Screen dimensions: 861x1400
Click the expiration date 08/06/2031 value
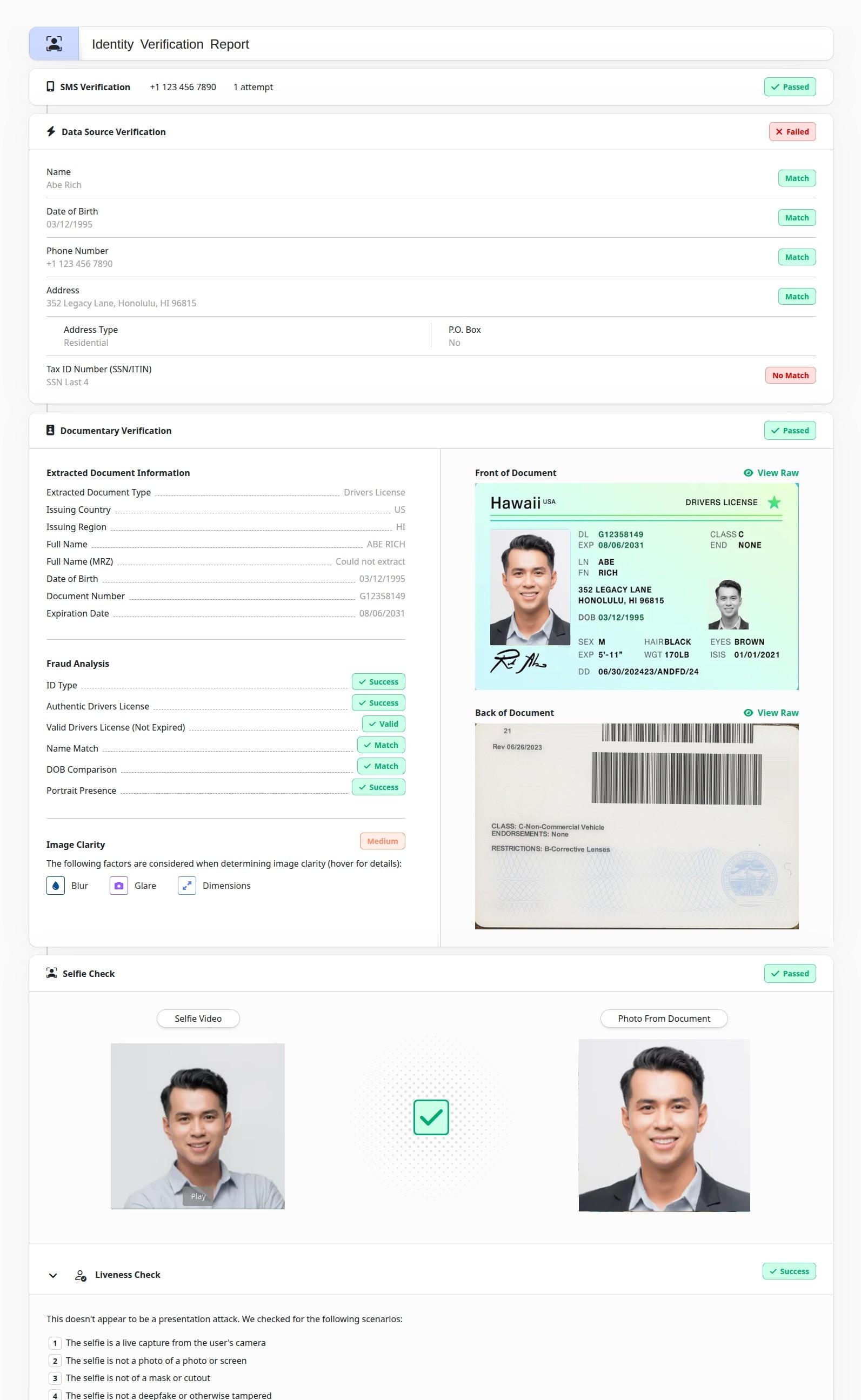pos(382,613)
